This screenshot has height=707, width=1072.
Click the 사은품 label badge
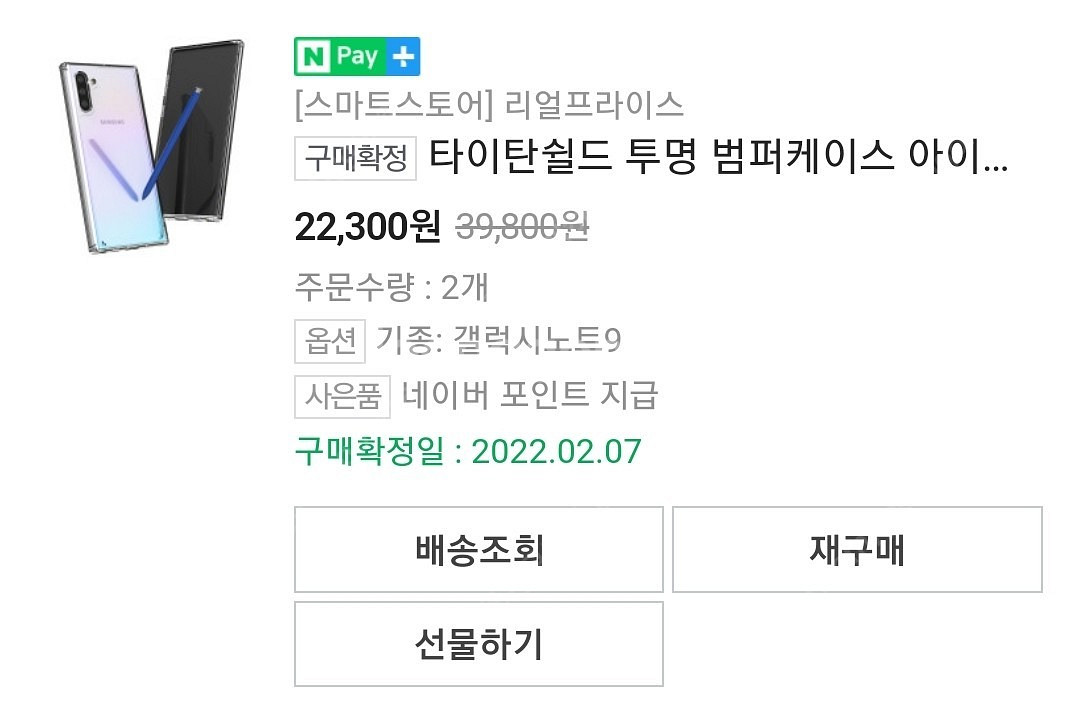343,397
